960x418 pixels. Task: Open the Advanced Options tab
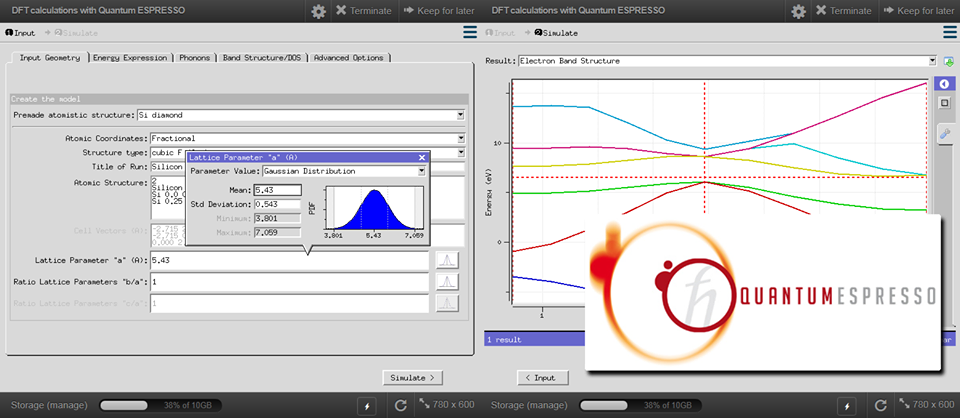pos(348,58)
